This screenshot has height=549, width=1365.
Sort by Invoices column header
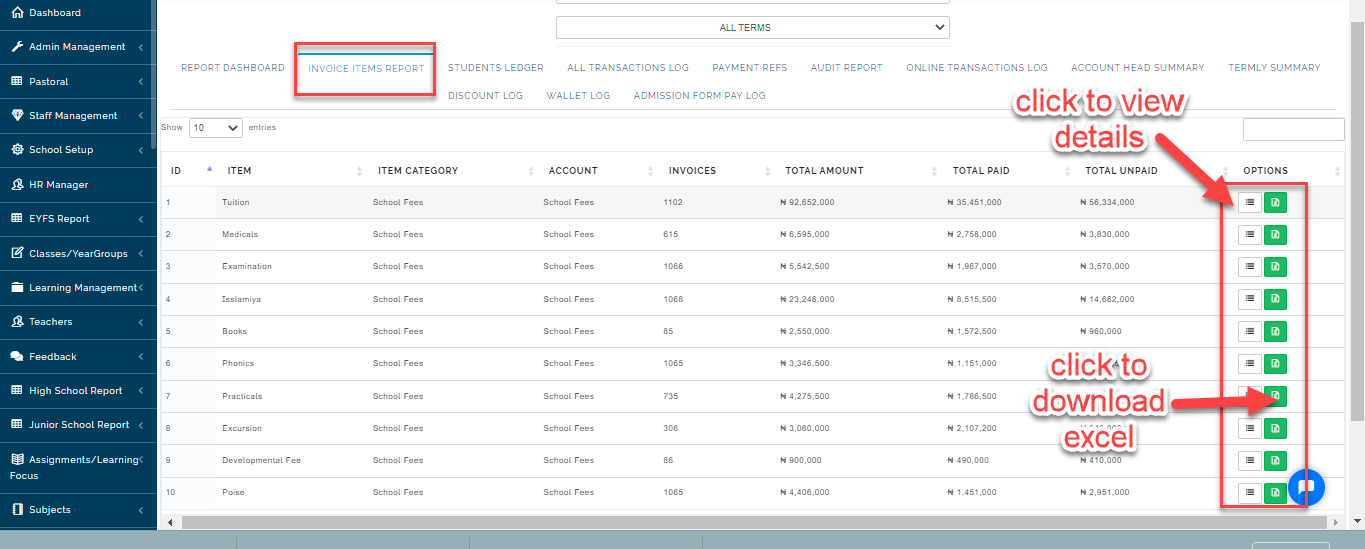pos(716,171)
